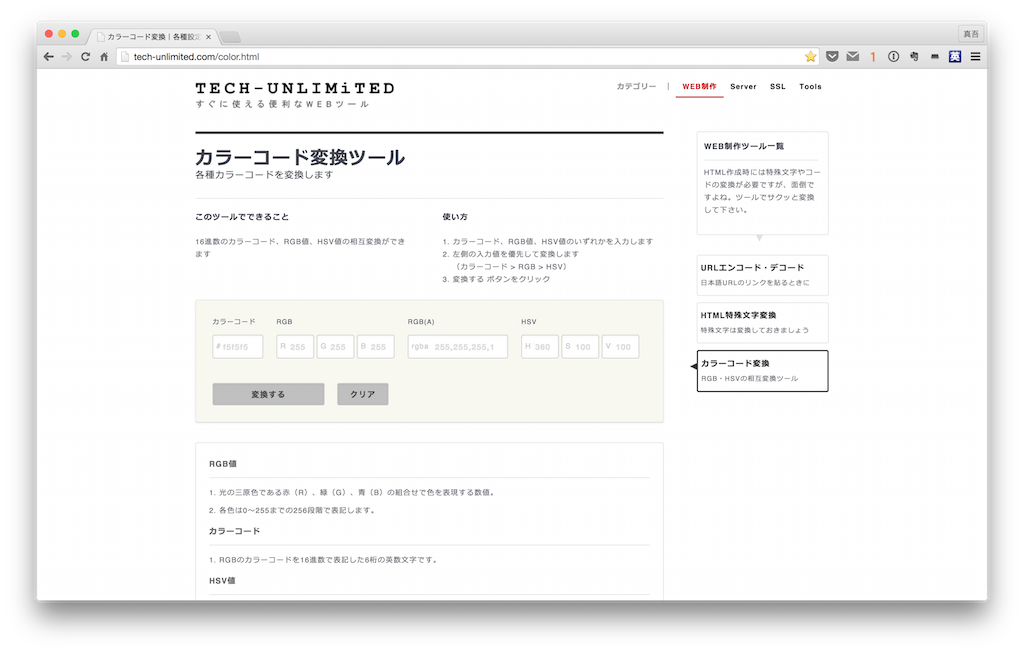The width and height of the screenshot is (1024, 653).
Task: Click the mail envelope extension icon
Action: pos(852,57)
